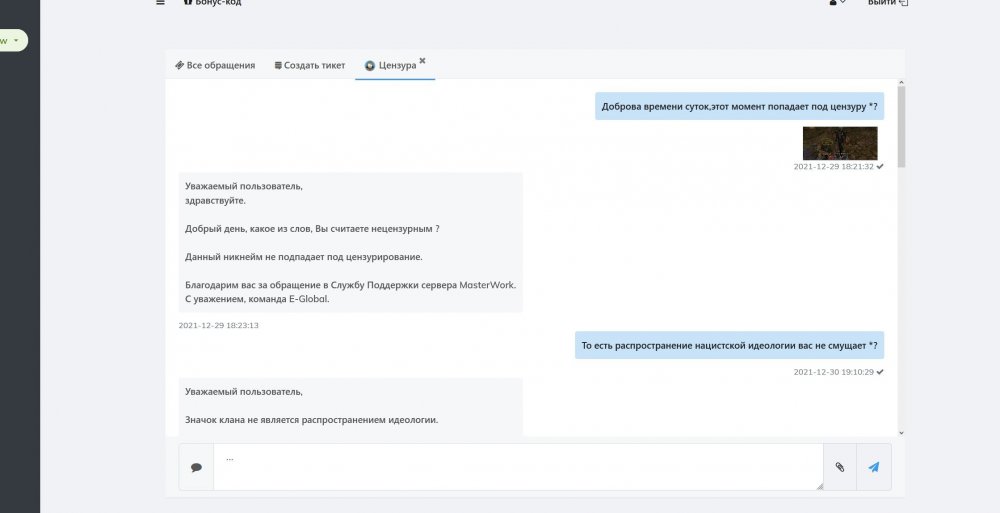Click the timestamp 2021-12-29 18:21:32

point(834,167)
